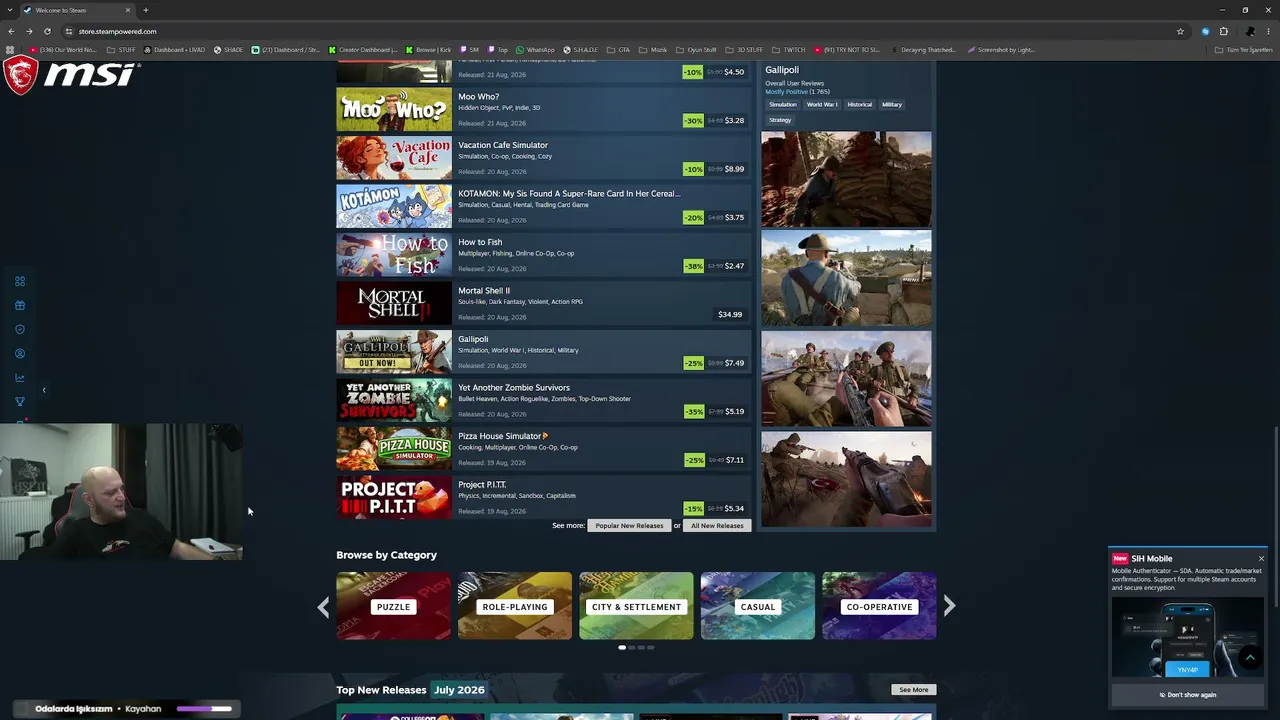Select the City & Settlement category card
This screenshot has width=1280, height=720.
click(x=636, y=606)
